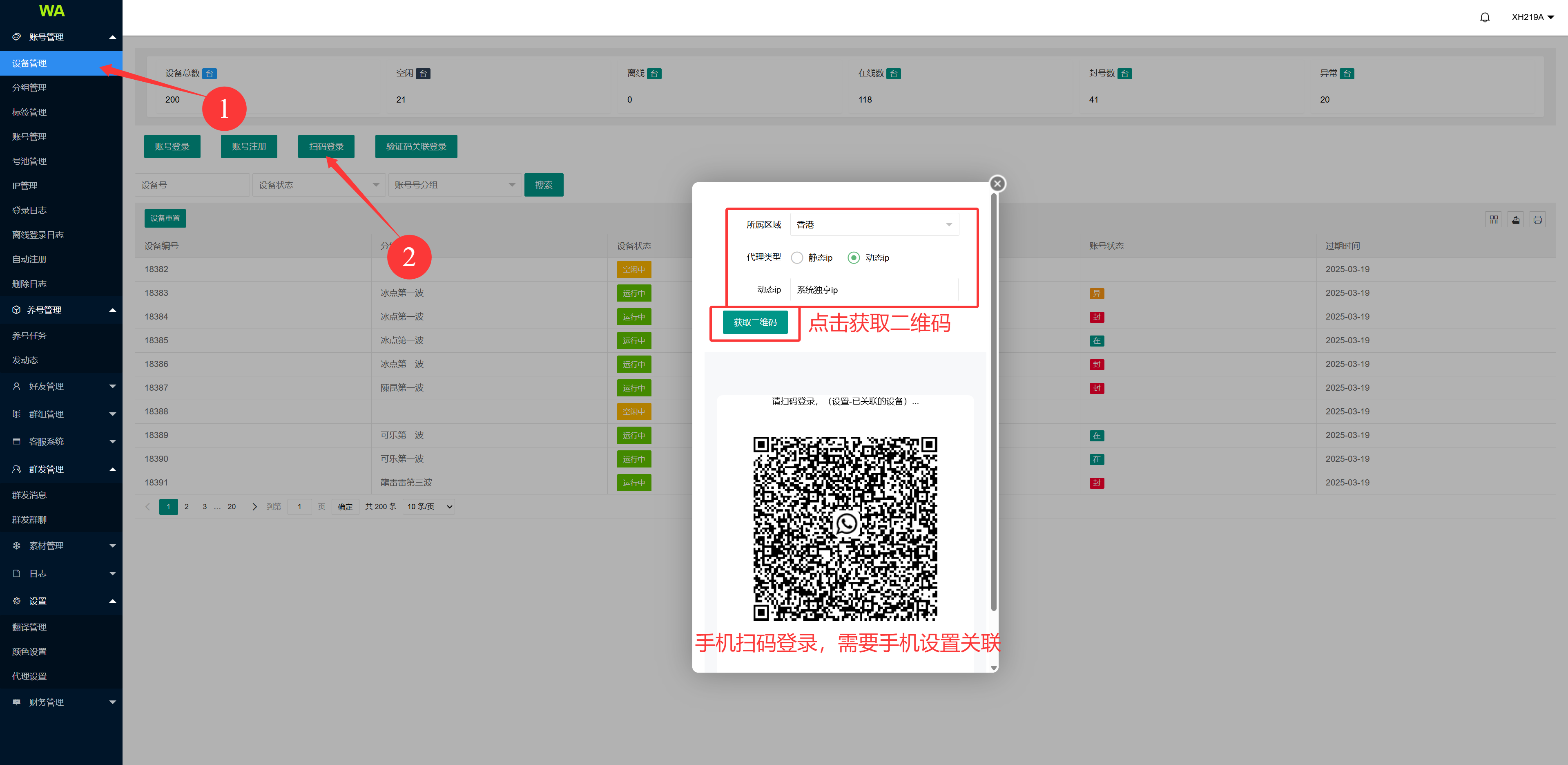Click the export table icon
This screenshot has width=1568, height=765.
pyautogui.click(x=1515, y=220)
